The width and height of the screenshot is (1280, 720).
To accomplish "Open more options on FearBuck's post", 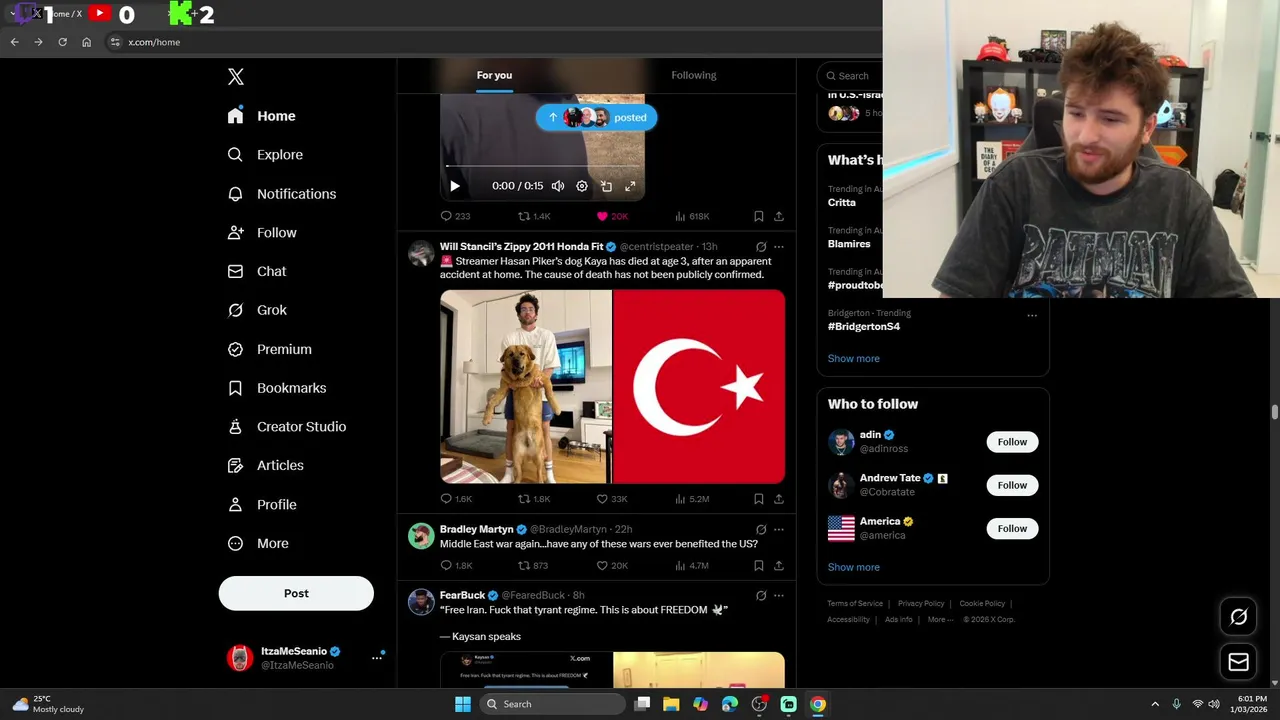I will click(x=779, y=596).
